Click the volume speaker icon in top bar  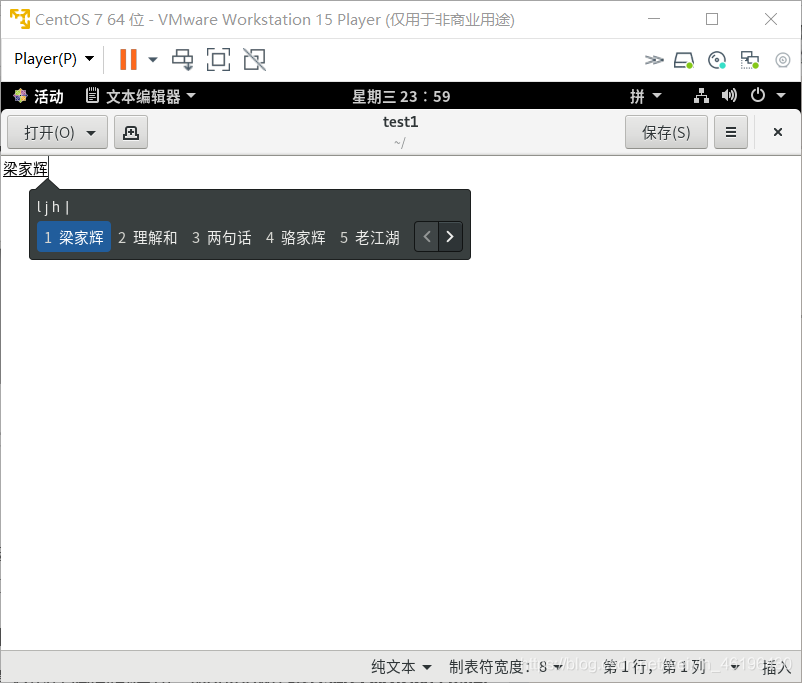click(729, 96)
